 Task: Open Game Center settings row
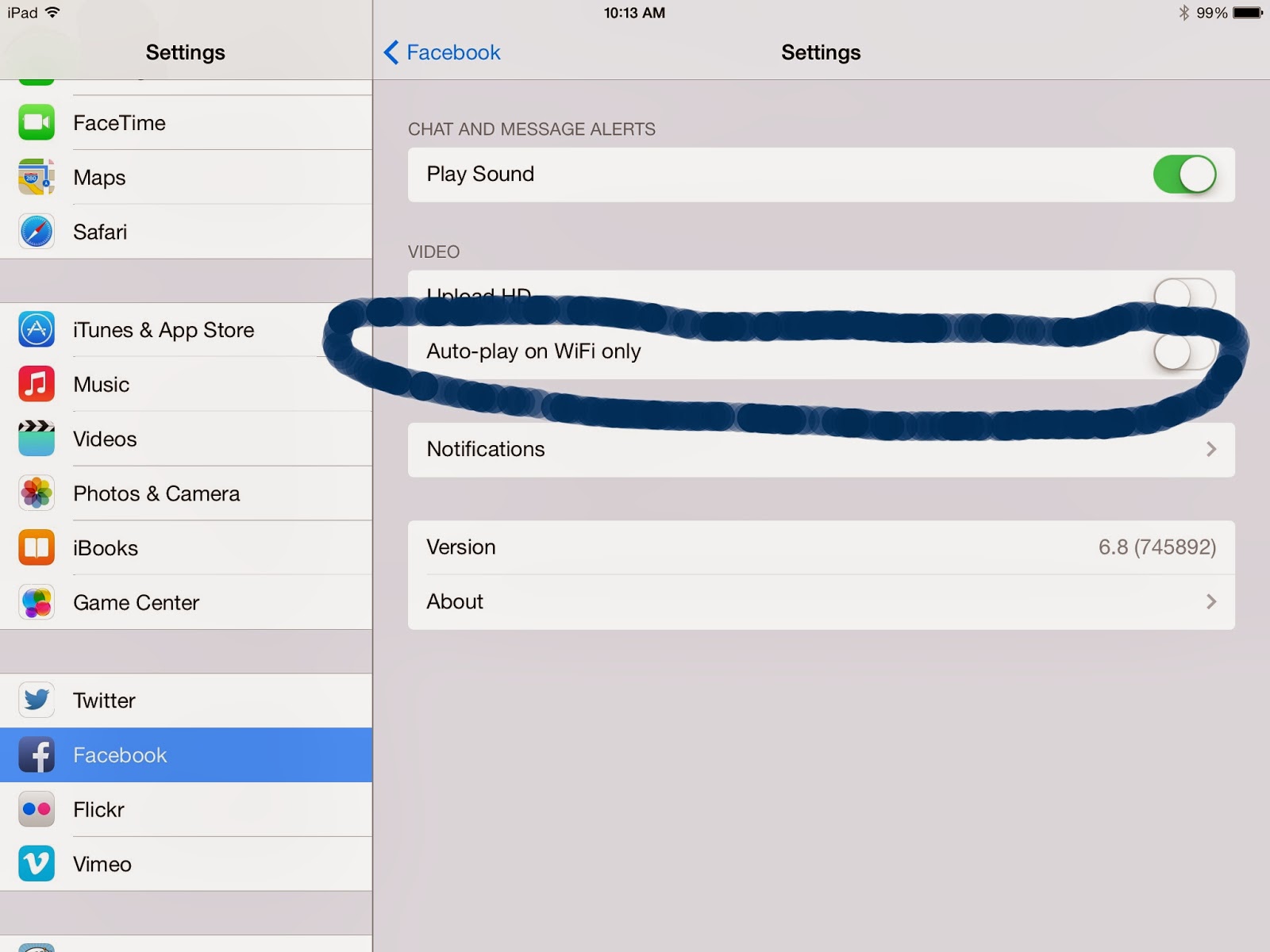tap(186, 602)
